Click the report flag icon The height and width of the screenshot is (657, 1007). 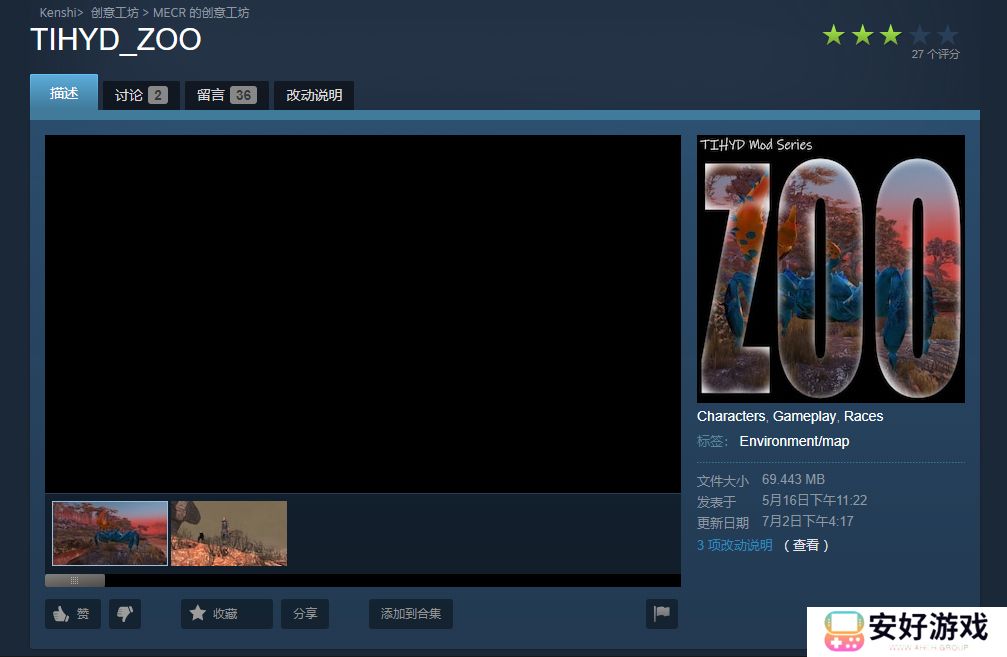(x=661, y=613)
